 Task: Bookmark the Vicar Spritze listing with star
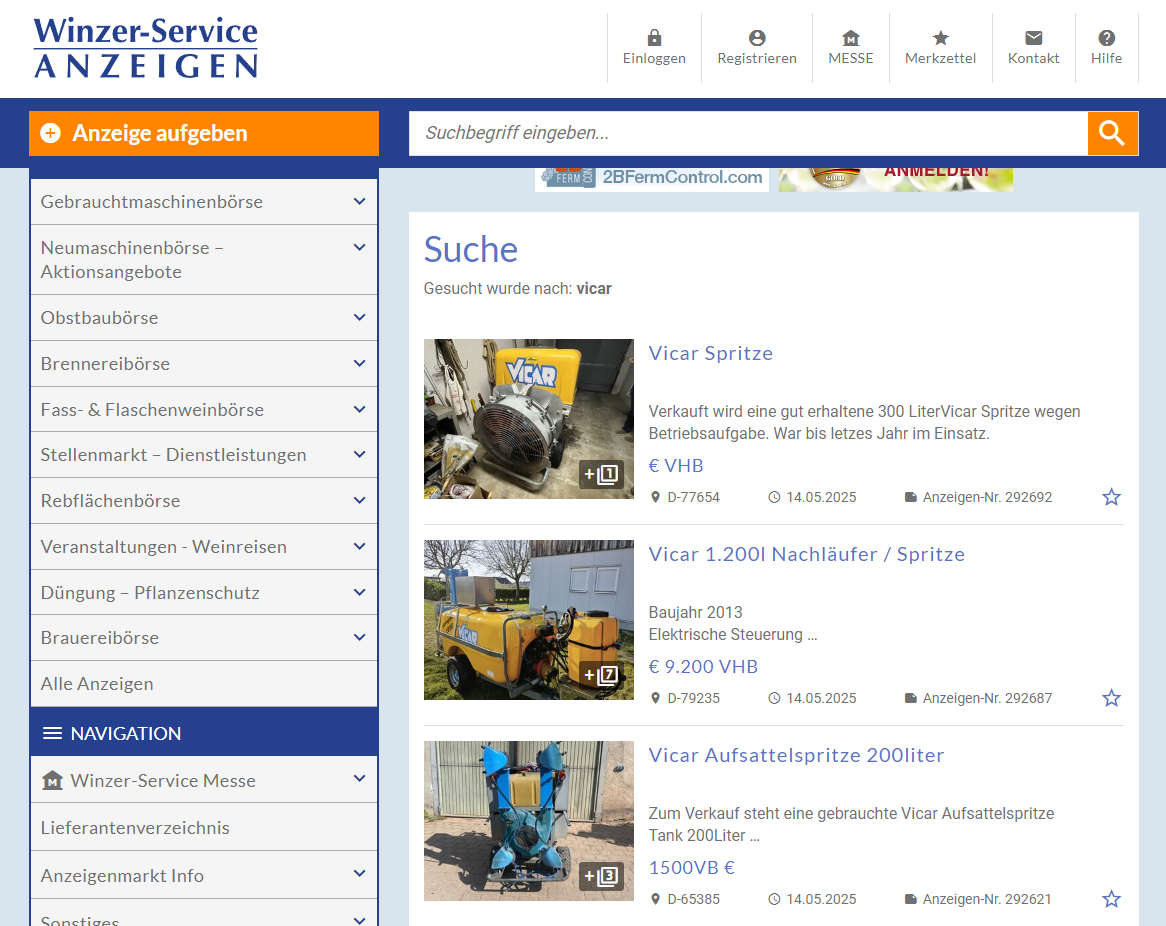(1111, 497)
